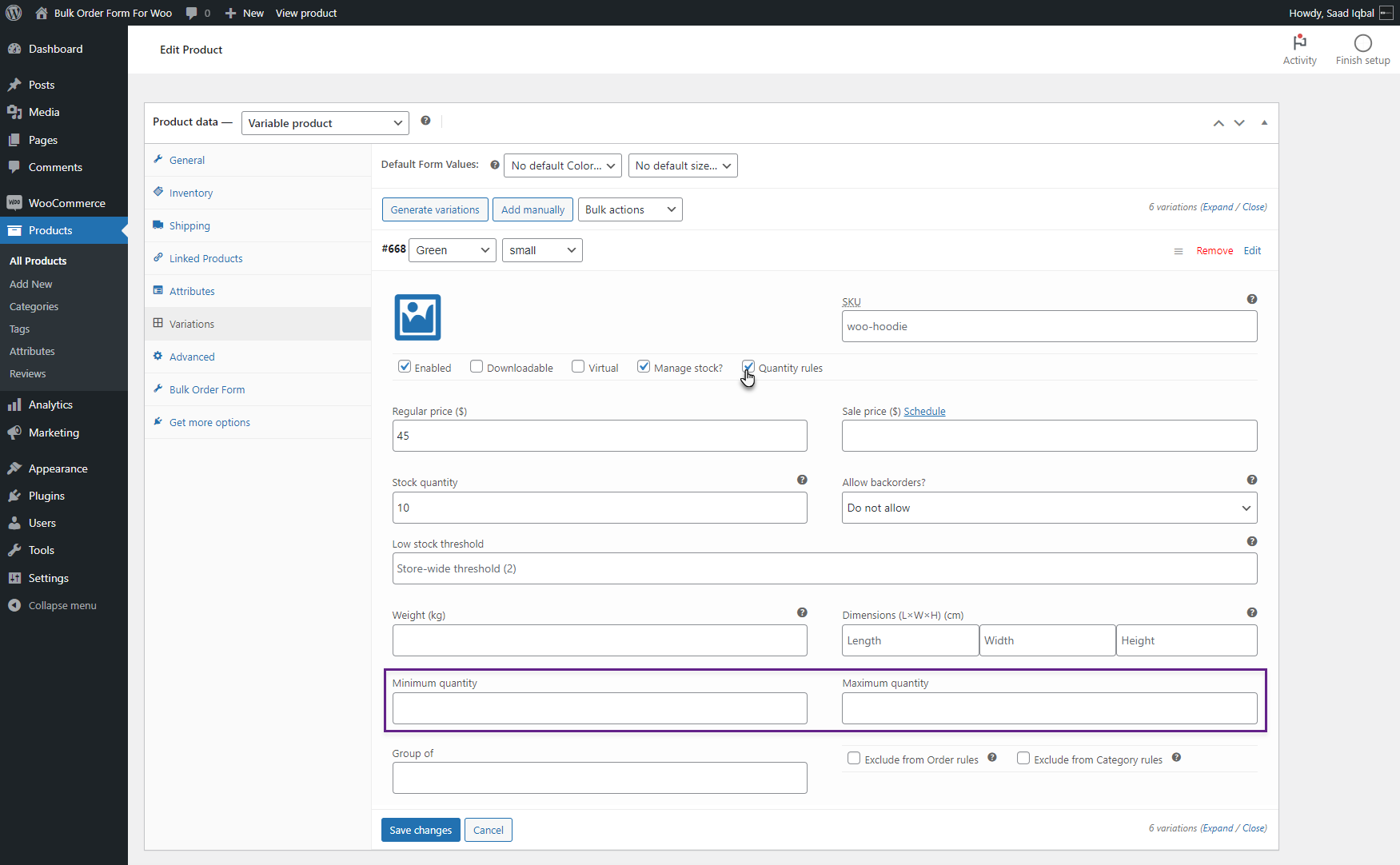Click the Dimensions help icon

coord(1251,612)
